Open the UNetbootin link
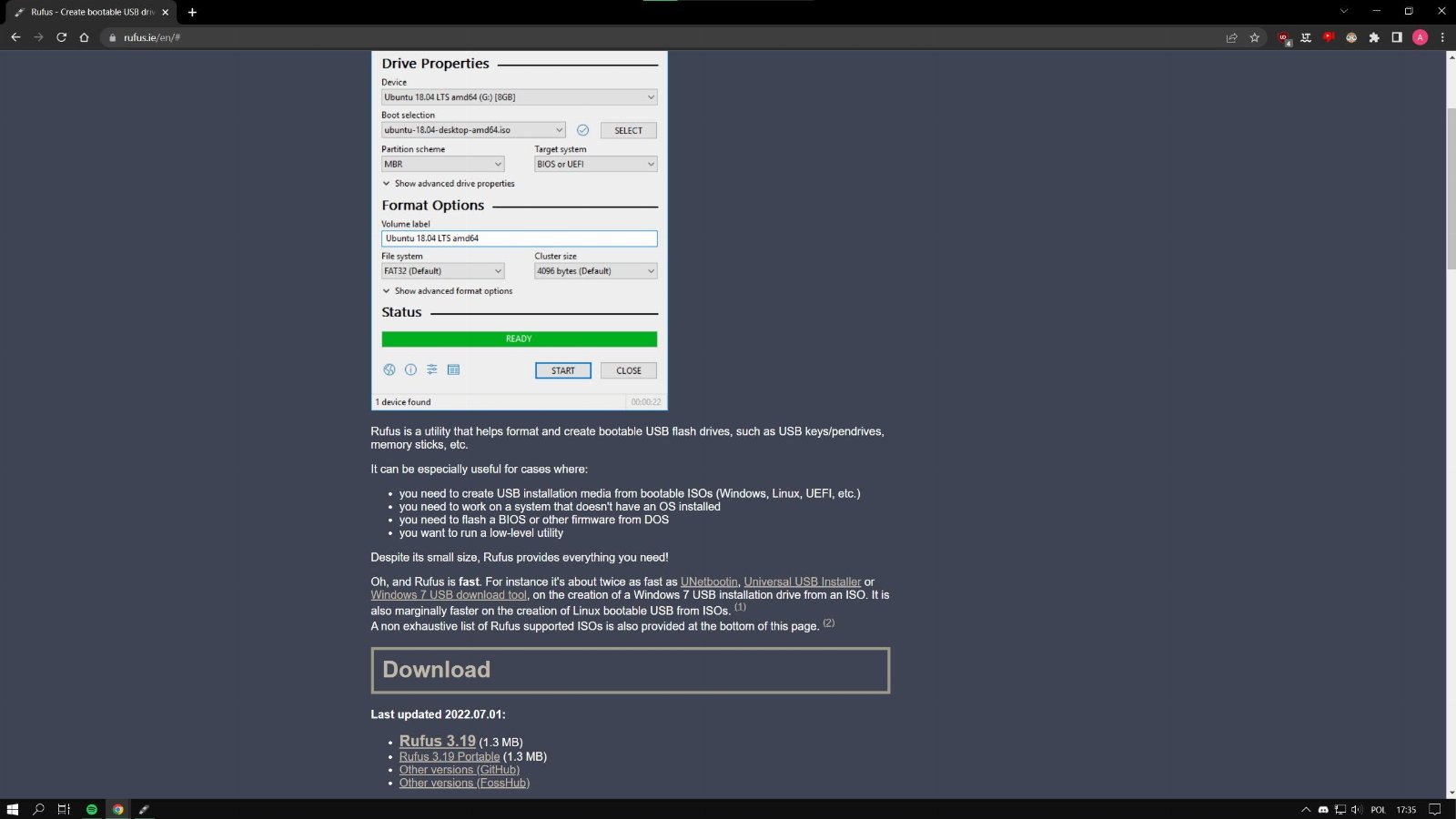This screenshot has width=1456, height=819. pyautogui.click(x=709, y=581)
